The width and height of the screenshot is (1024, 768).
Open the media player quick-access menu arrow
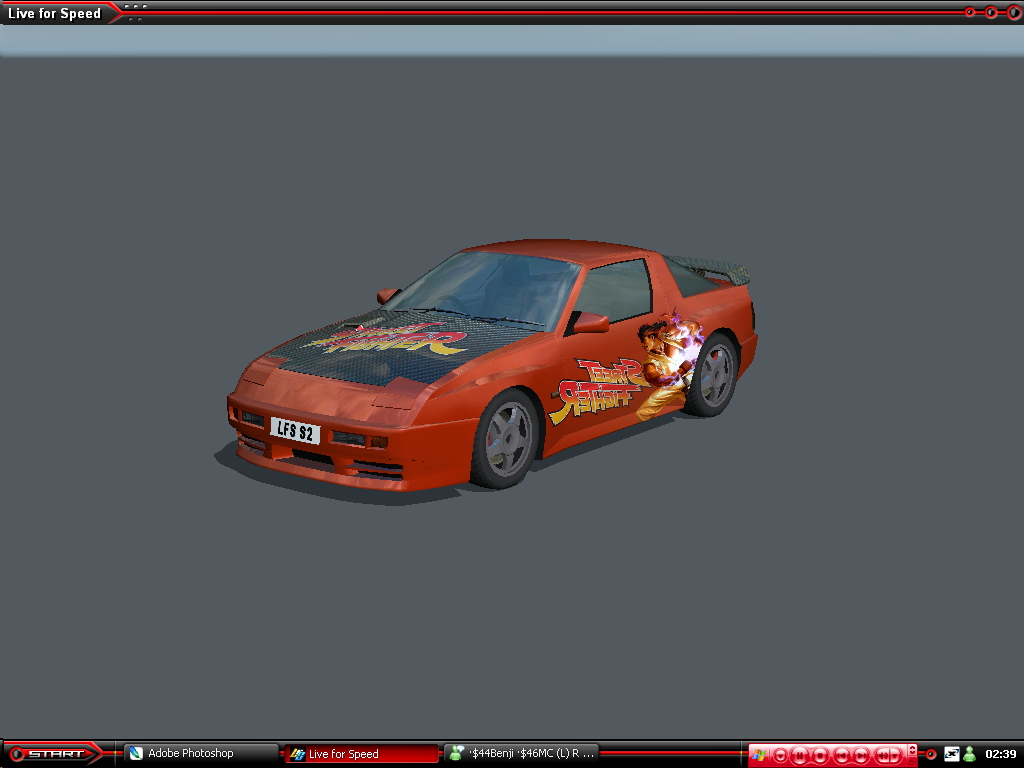[x=780, y=756]
